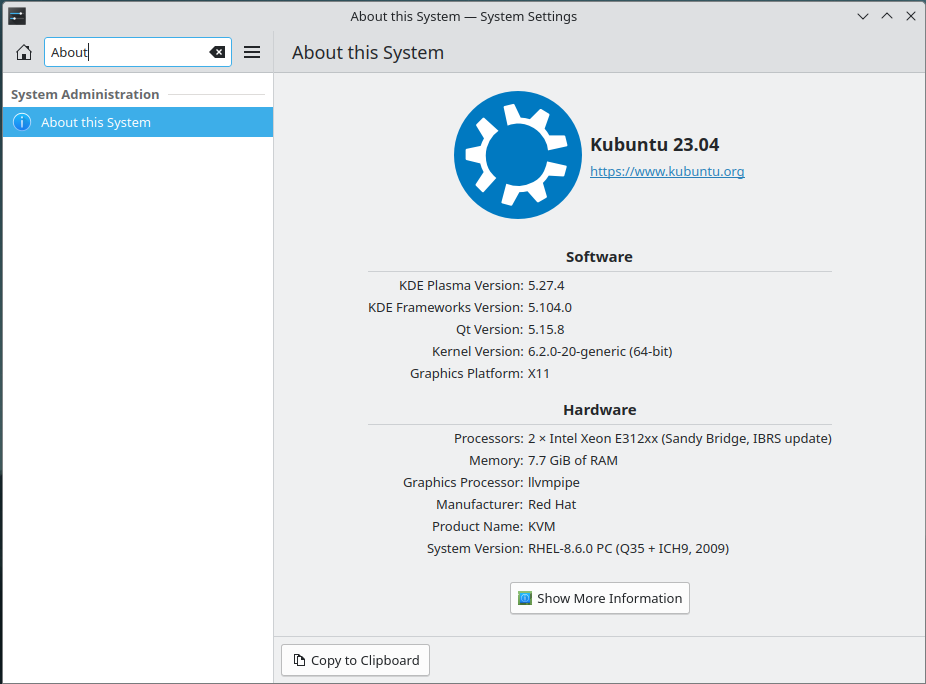
Task: Focus the search input field
Action: 130,51
